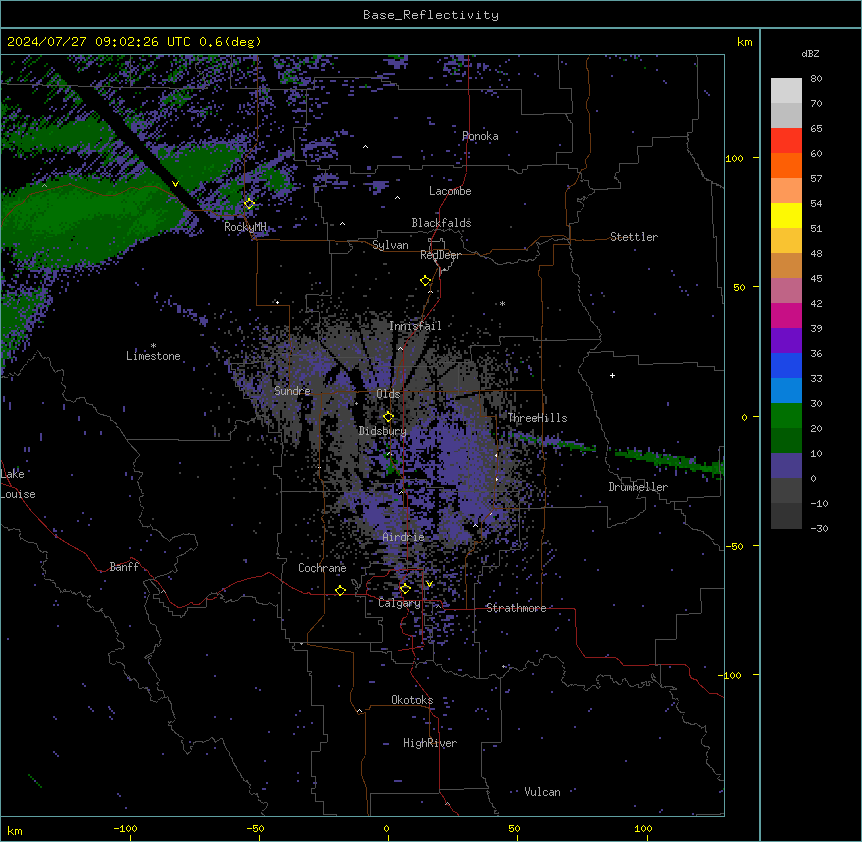
Task: Click the white plus marker north of Drumheller
Action: tap(612, 375)
